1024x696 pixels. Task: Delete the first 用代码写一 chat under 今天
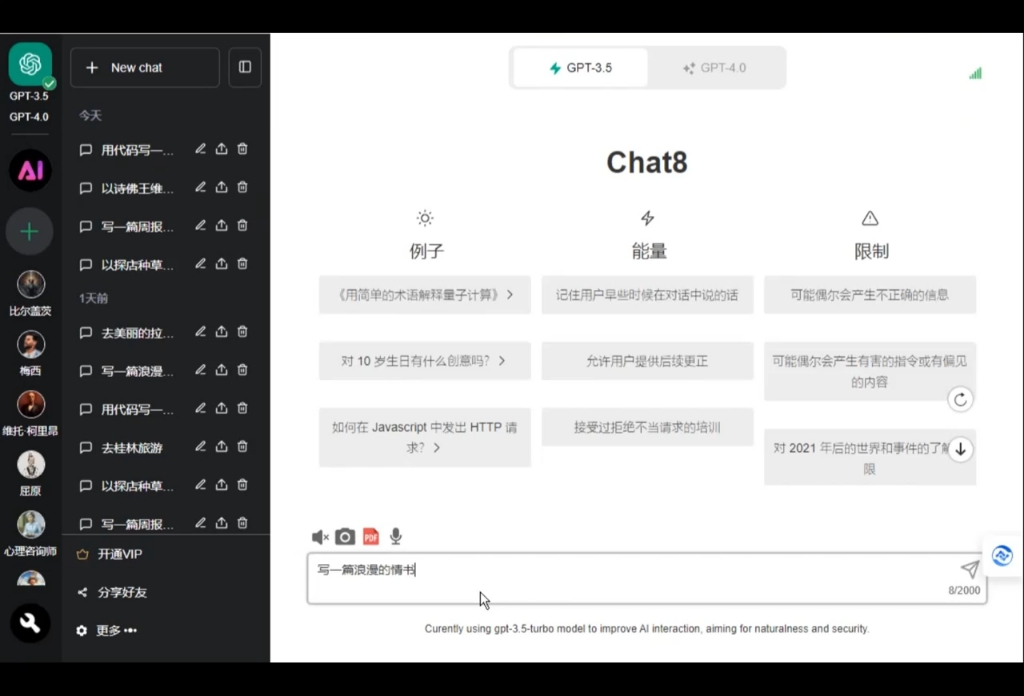242,149
